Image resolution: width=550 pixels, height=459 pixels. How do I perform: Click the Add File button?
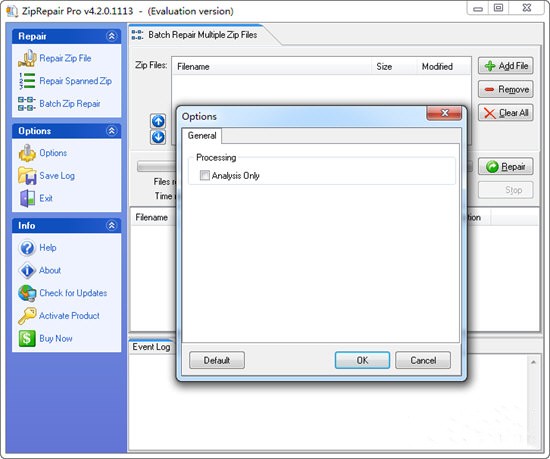[x=505, y=66]
